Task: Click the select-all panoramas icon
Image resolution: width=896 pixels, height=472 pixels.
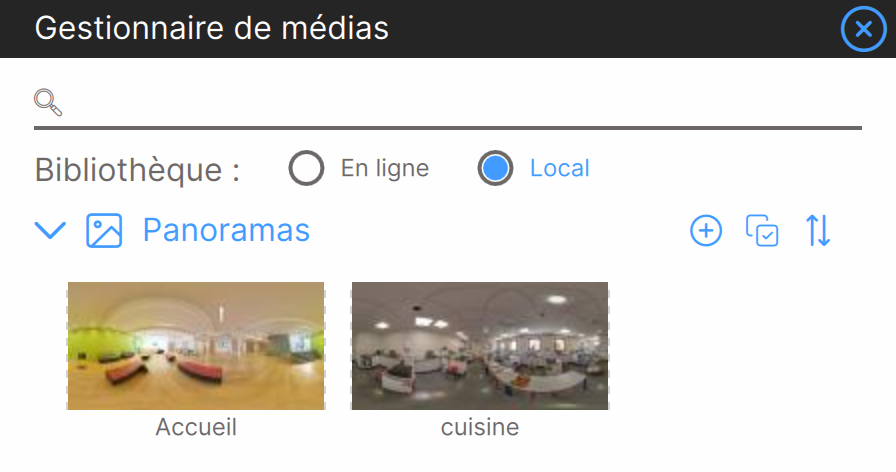Action: [x=762, y=231]
